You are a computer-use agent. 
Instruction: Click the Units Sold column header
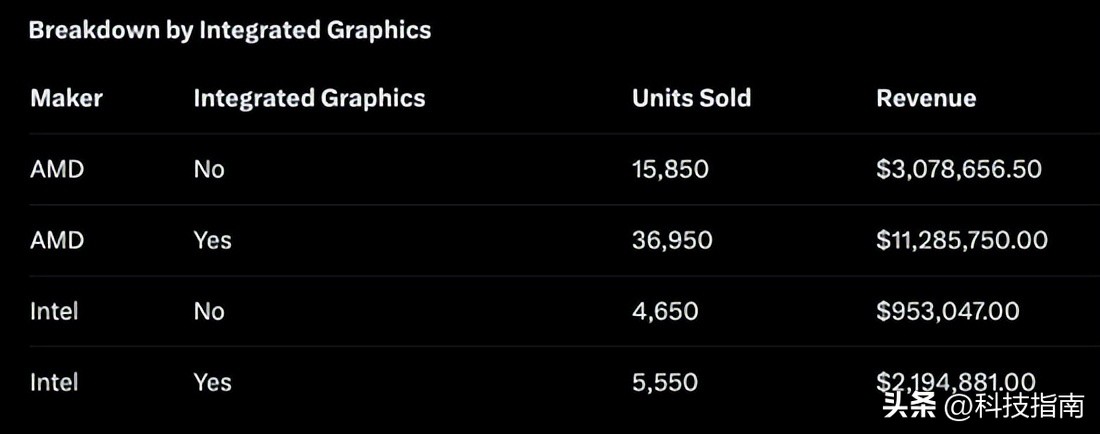coord(691,98)
